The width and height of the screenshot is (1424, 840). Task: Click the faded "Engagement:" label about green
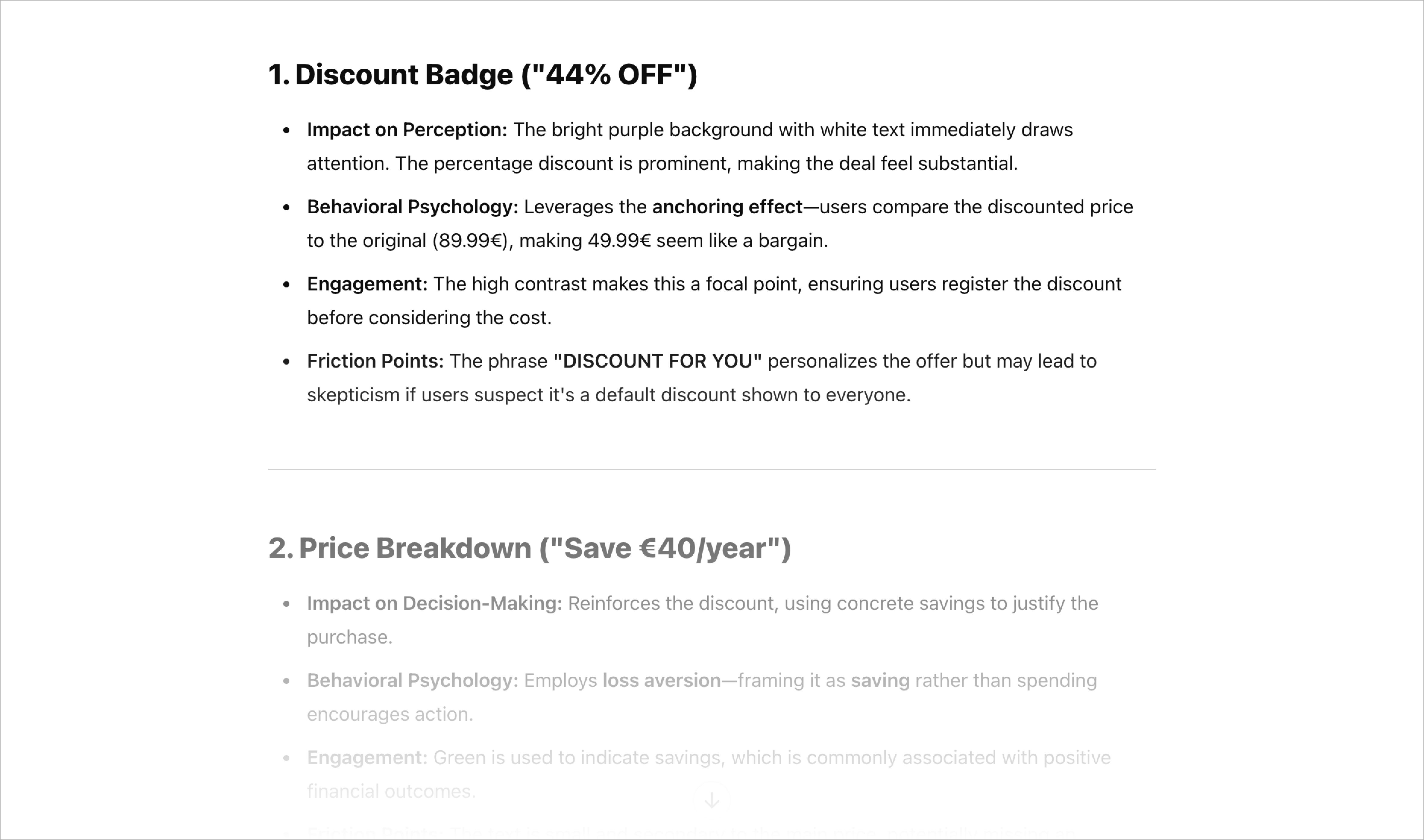click(x=367, y=757)
